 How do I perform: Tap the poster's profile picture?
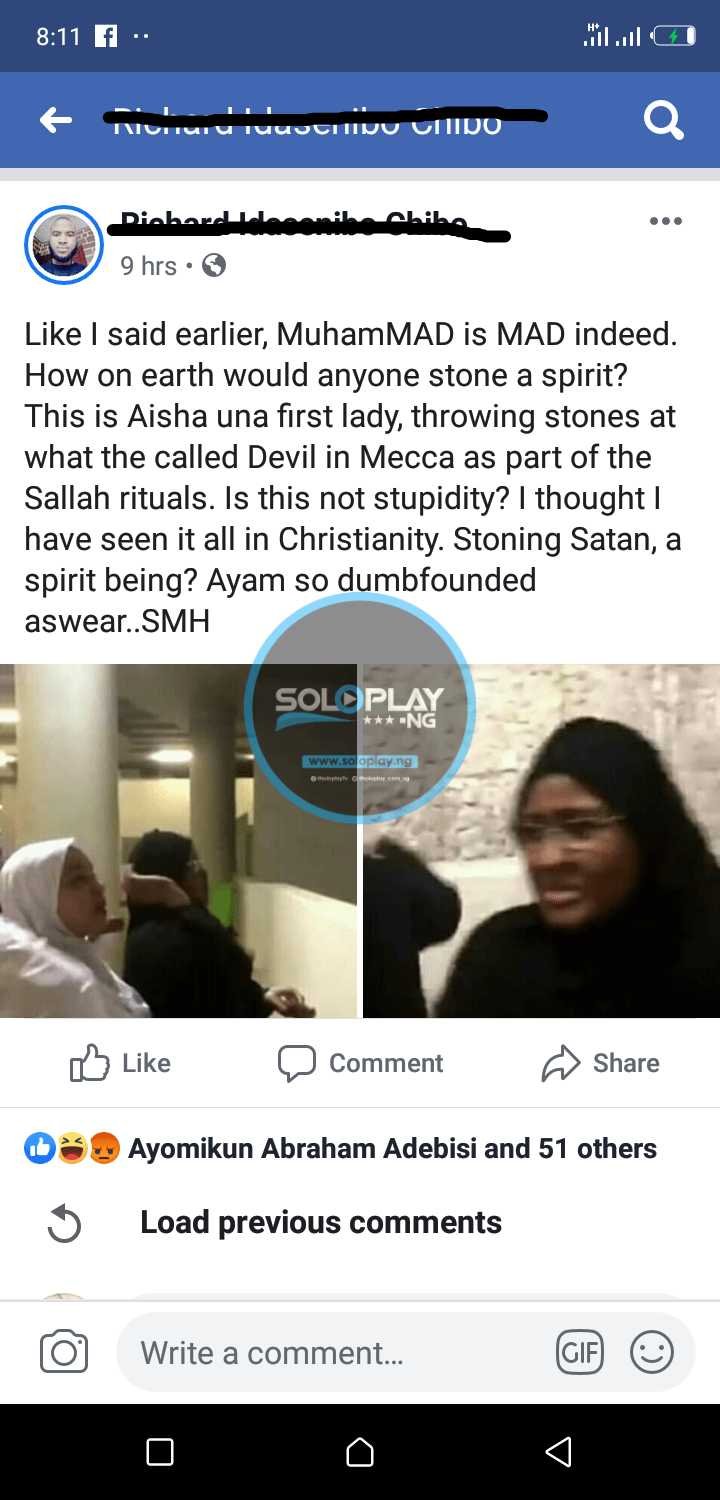pyautogui.click(x=64, y=245)
